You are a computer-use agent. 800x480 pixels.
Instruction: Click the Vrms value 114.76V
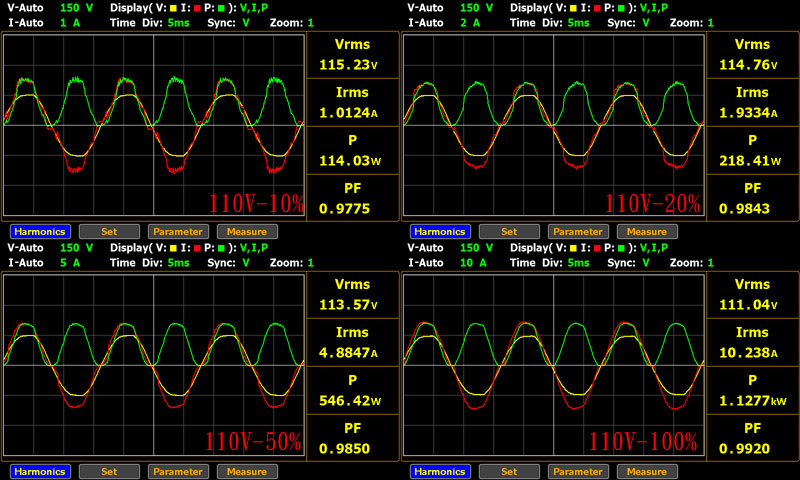[748, 65]
